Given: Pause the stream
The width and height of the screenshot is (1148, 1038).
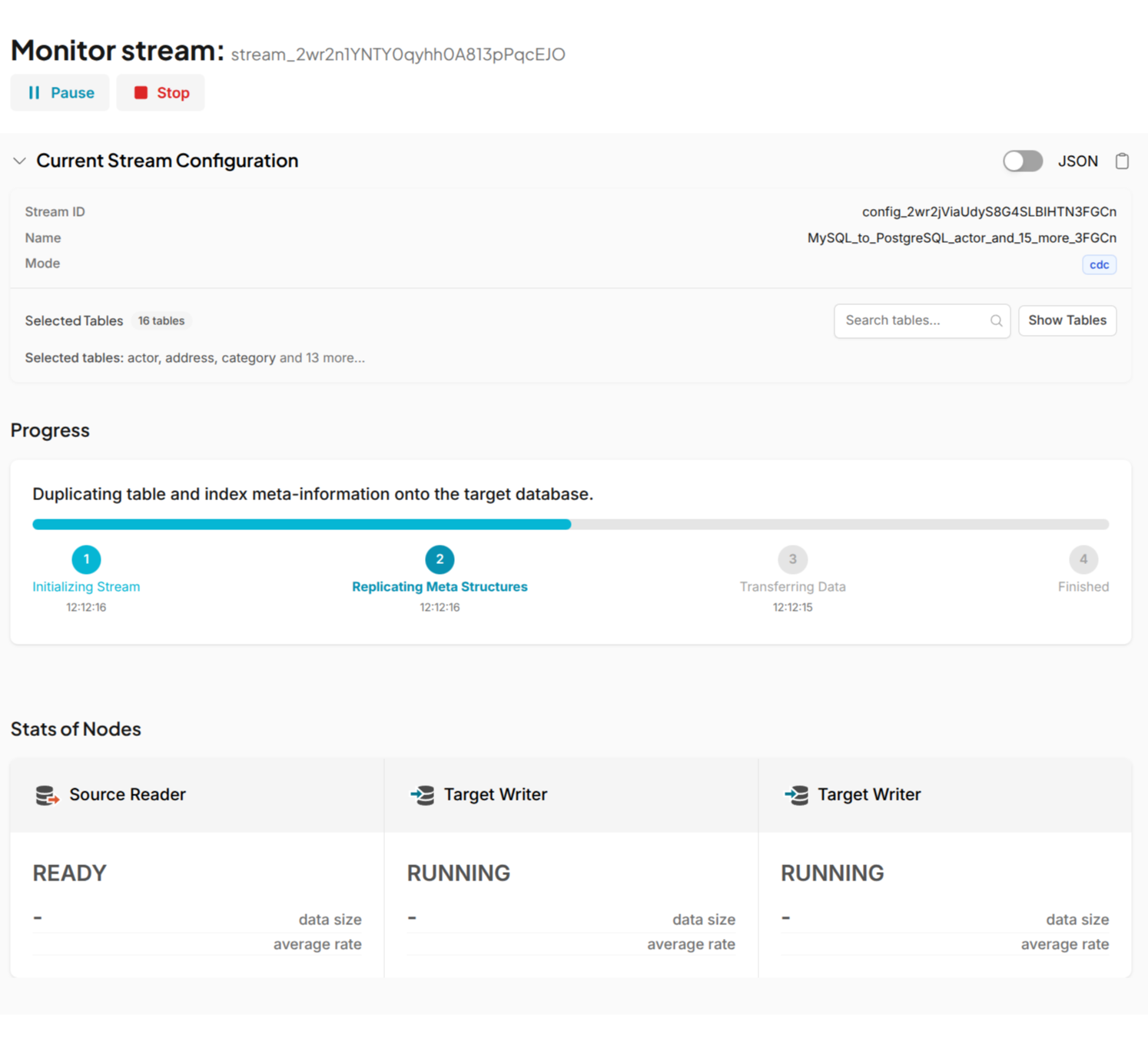Looking at the screenshot, I should point(59,92).
